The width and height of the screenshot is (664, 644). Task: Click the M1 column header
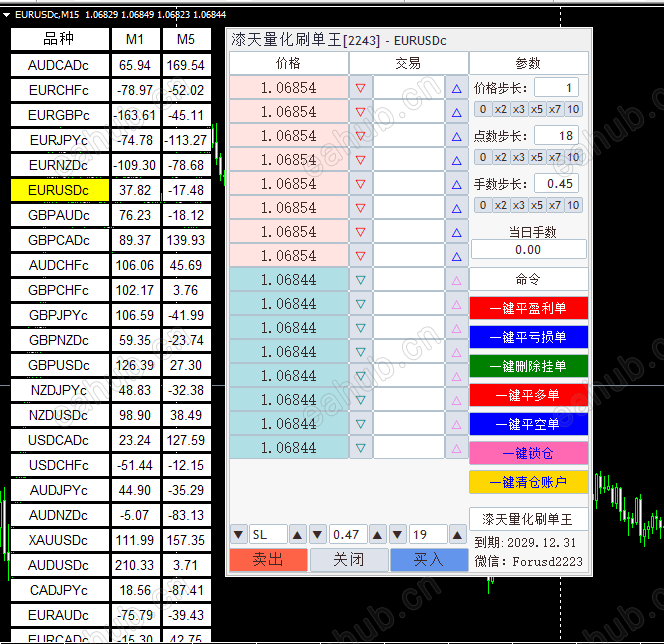pos(136,39)
